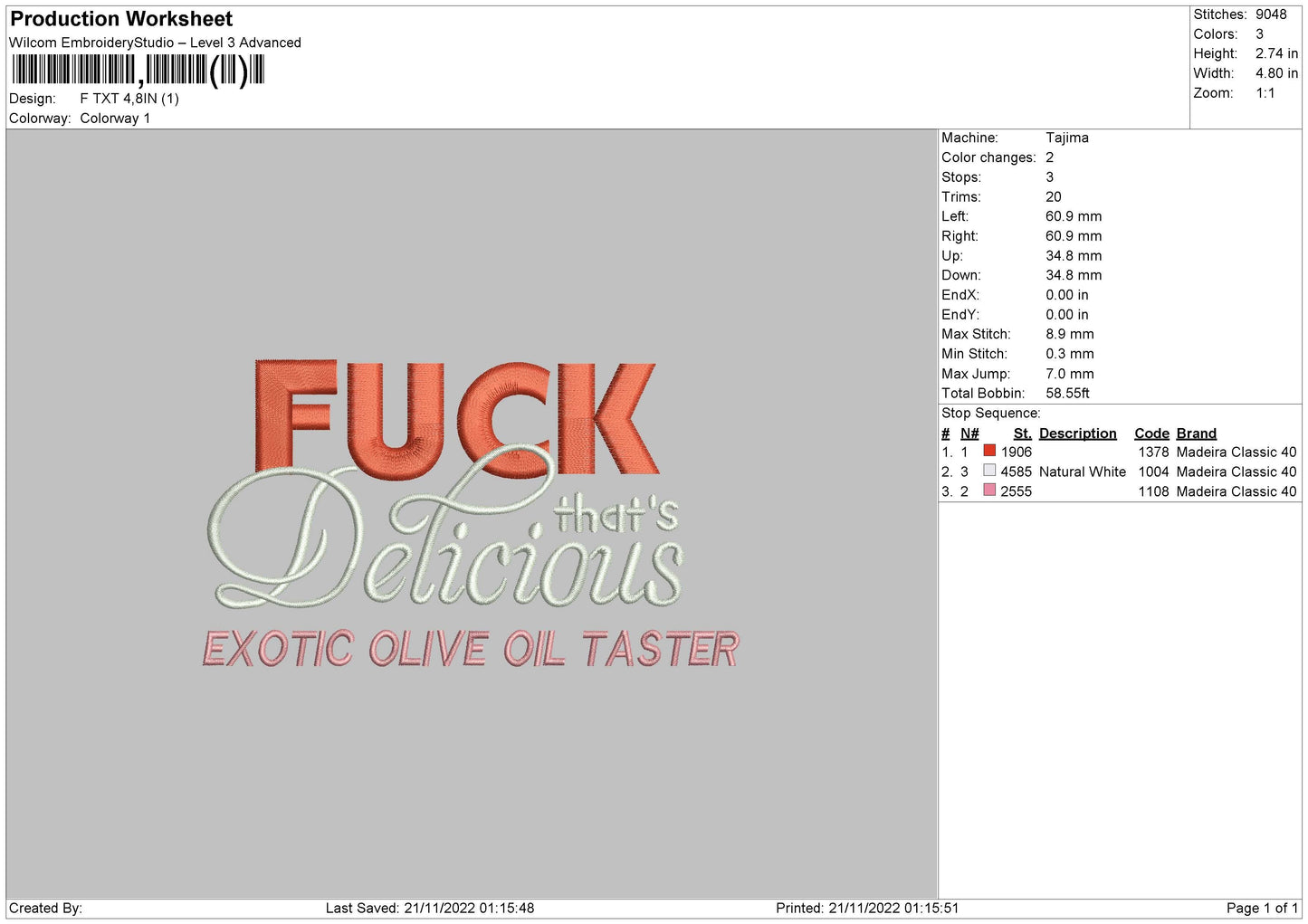Select the design name 'F TXT 4,8IN (1)'

(129, 99)
